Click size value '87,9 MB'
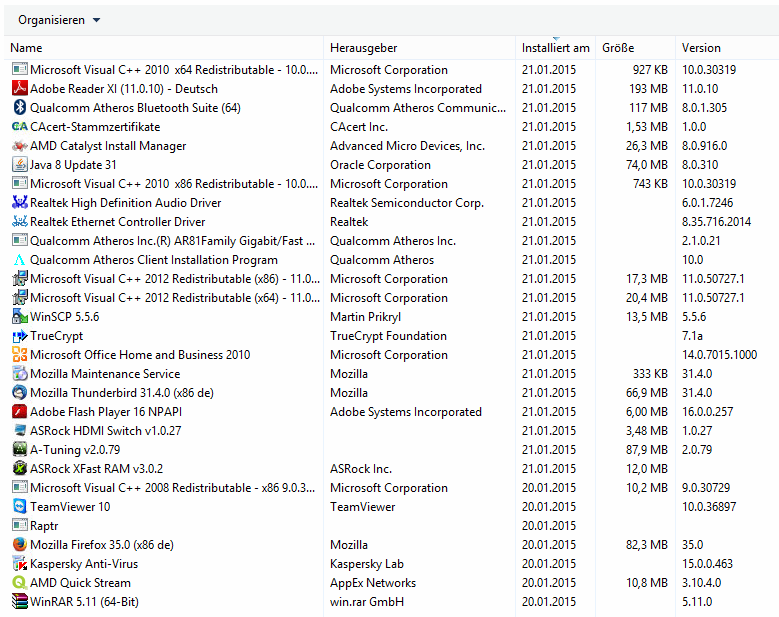The image size is (779, 617). point(647,450)
